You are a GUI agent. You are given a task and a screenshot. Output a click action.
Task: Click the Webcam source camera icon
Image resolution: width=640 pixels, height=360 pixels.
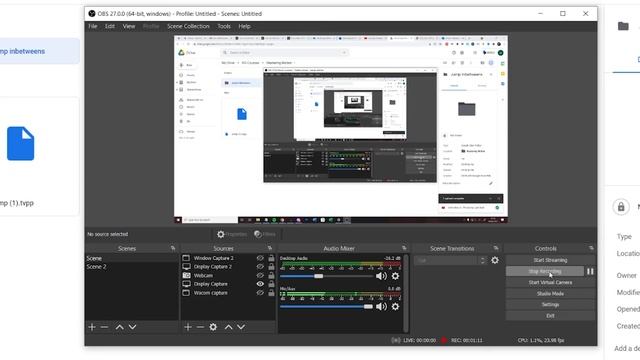tap(186, 276)
